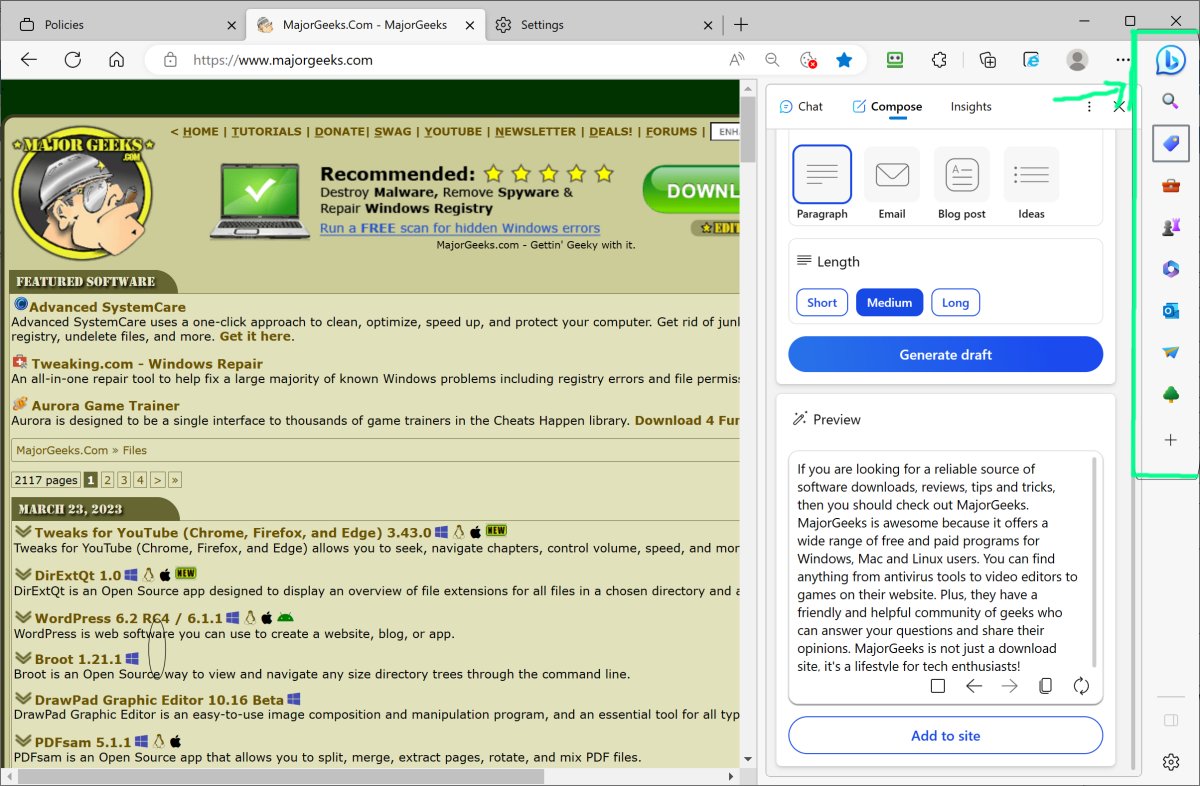1200x786 pixels.
Task: Open the Tools toolbox in the sidebar
Action: point(1170,185)
